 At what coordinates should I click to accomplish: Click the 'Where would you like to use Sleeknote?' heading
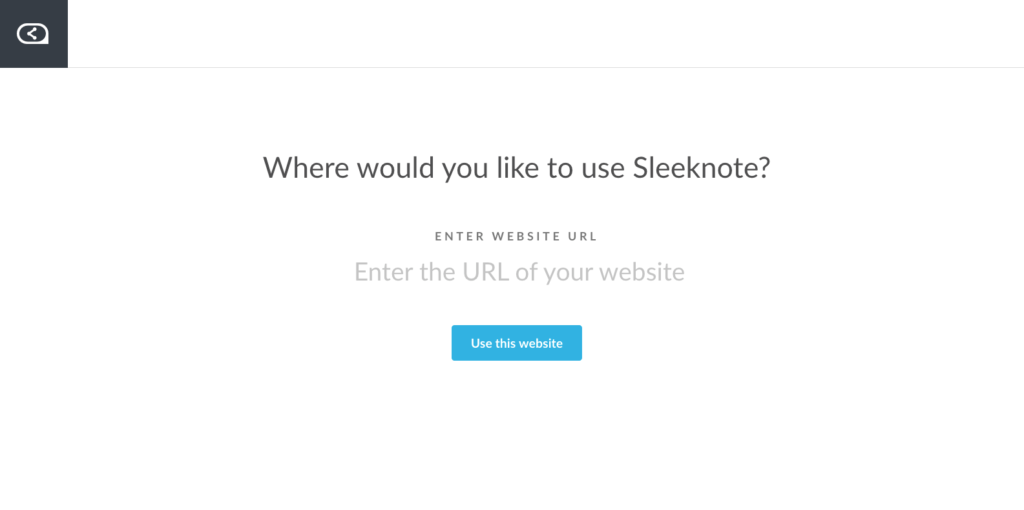click(x=517, y=168)
